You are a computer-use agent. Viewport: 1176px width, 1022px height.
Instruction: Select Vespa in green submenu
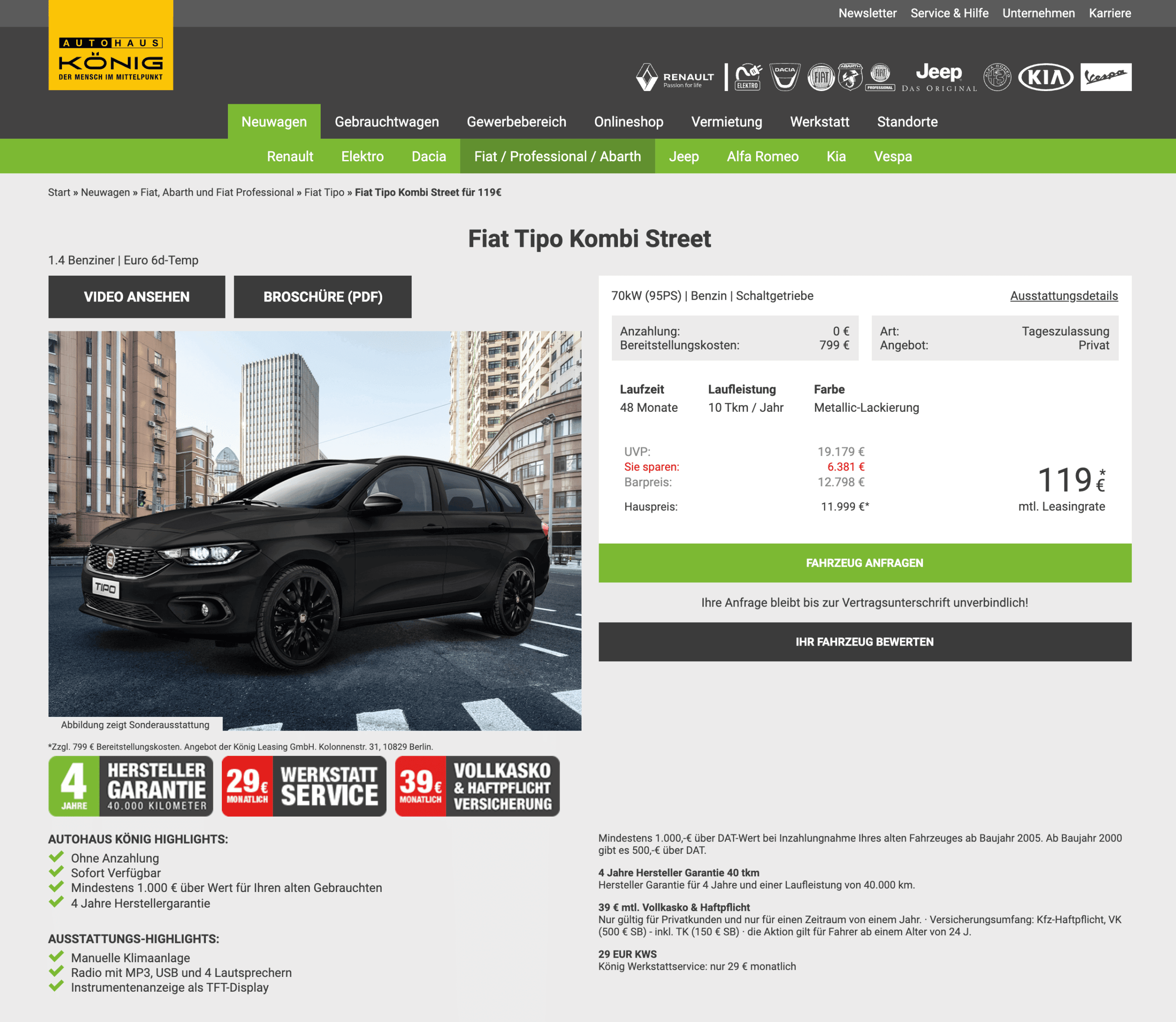893,156
